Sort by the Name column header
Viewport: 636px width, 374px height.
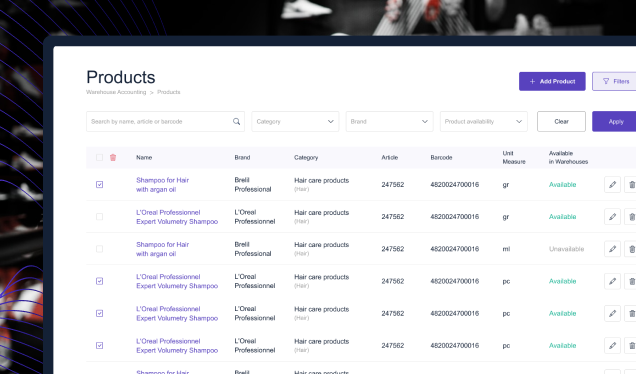coord(144,157)
